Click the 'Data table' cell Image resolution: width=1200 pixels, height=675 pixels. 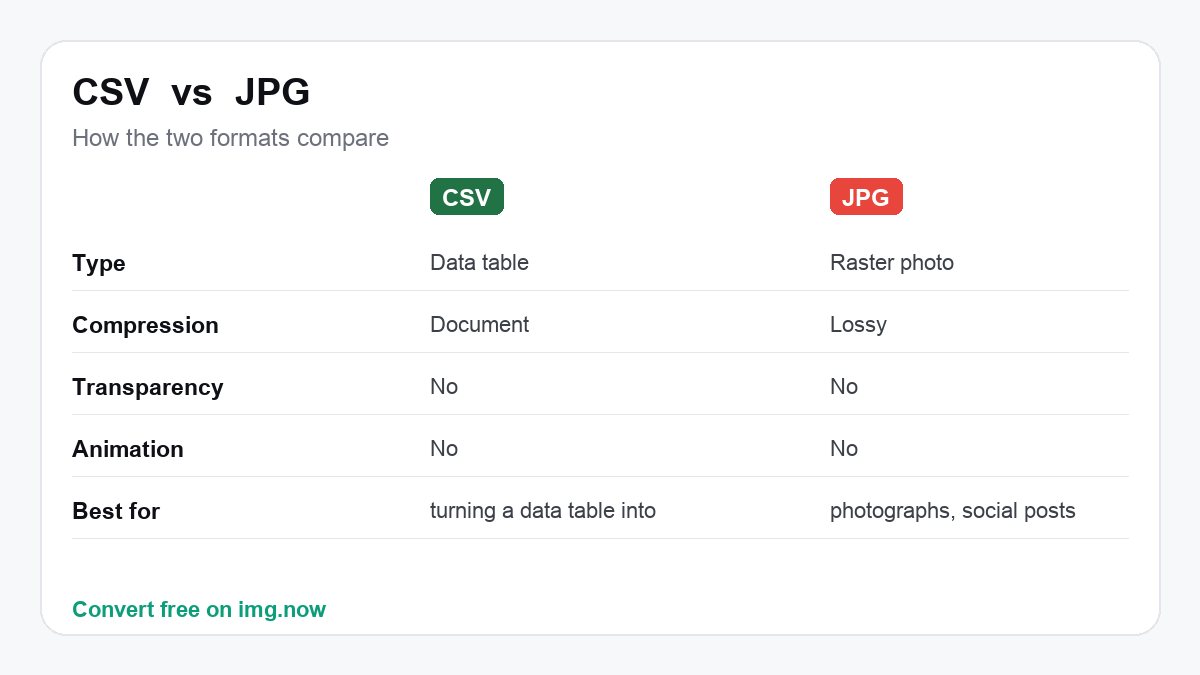coord(479,263)
